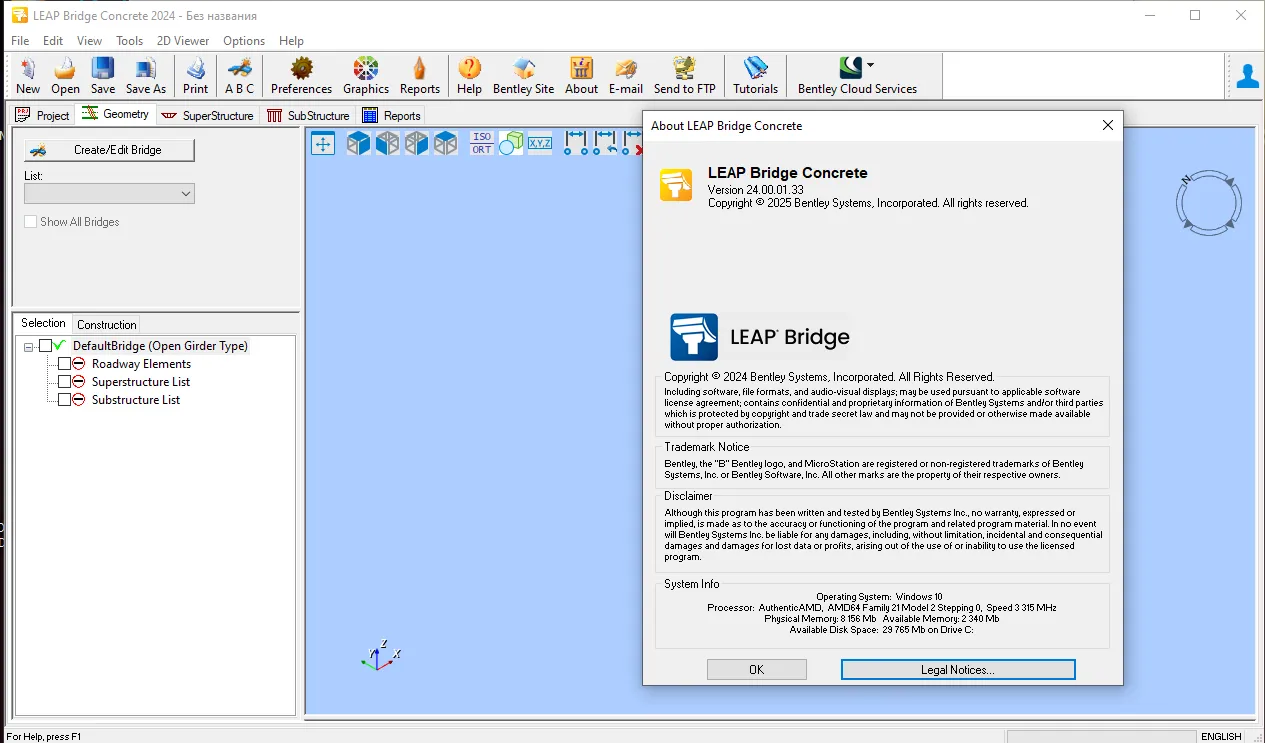
Task: Click the Send to FTP icon
Action: [685, 69]
